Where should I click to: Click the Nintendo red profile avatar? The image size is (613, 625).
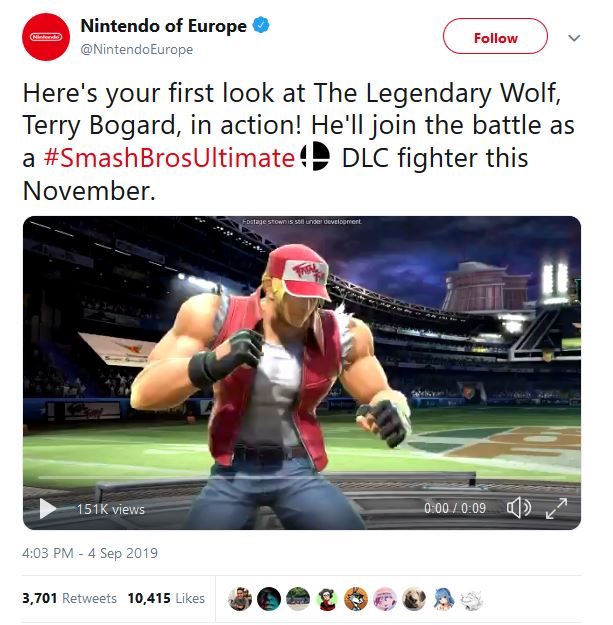coord(46,37)
